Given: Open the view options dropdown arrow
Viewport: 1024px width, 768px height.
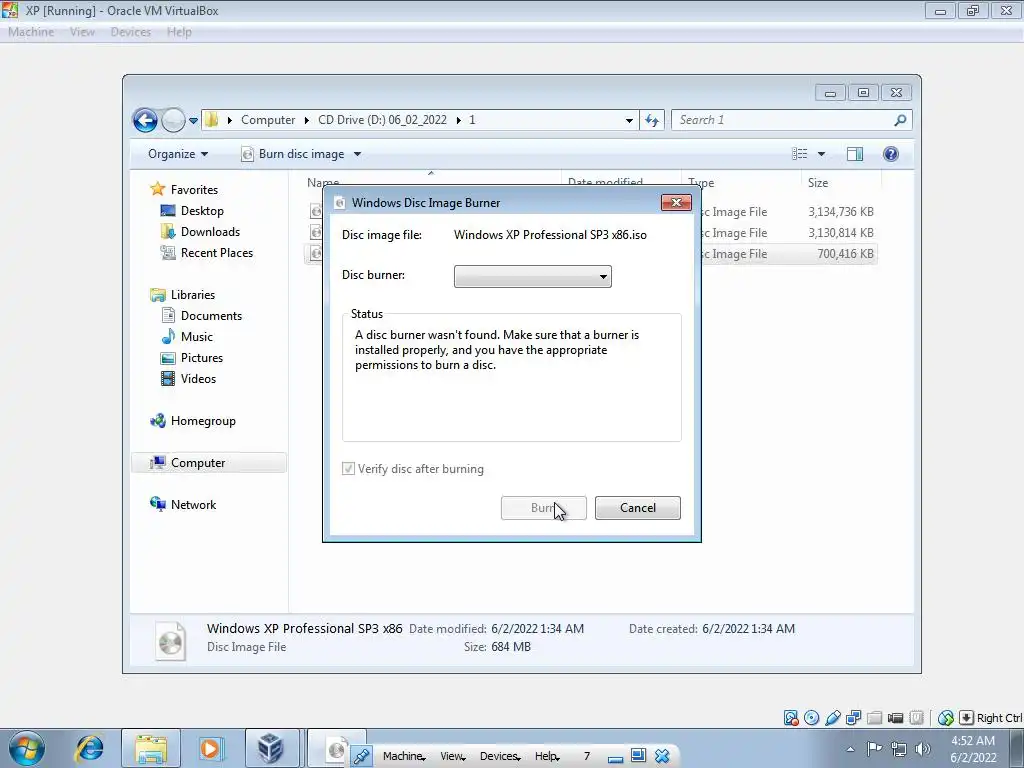Looking at the screenshot, I should [x=822, y=154].
